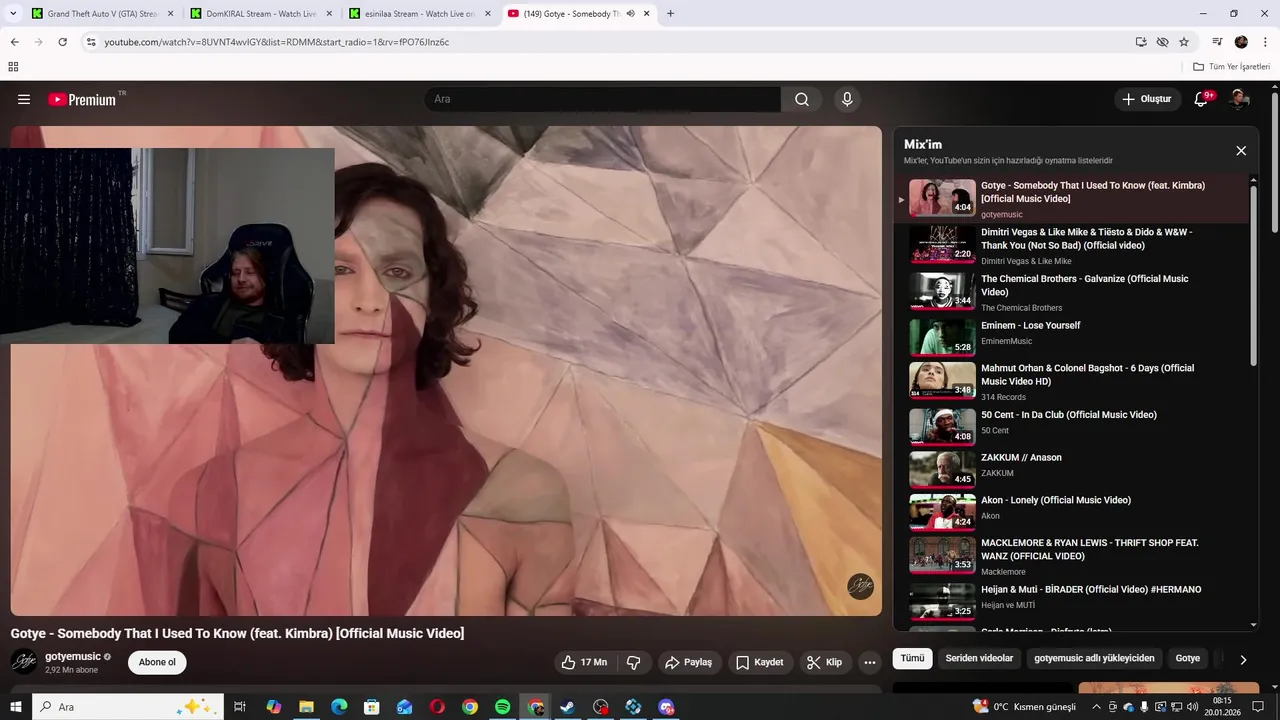The height and width of the screenshot is (720, 1280).
Task: Click the crossed-eye tracking protection icon
Action: 1162,42
